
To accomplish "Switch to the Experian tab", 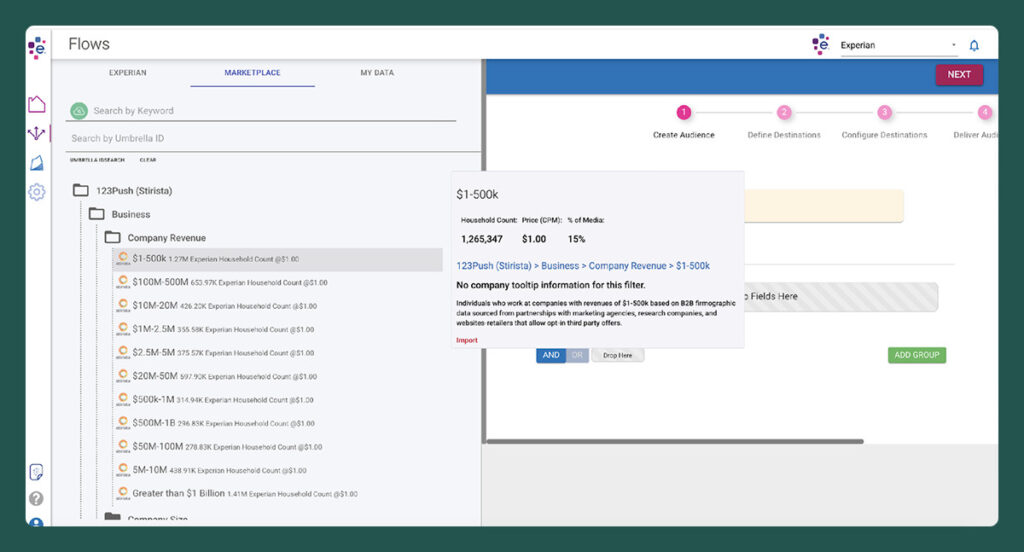I will point(127,73).
